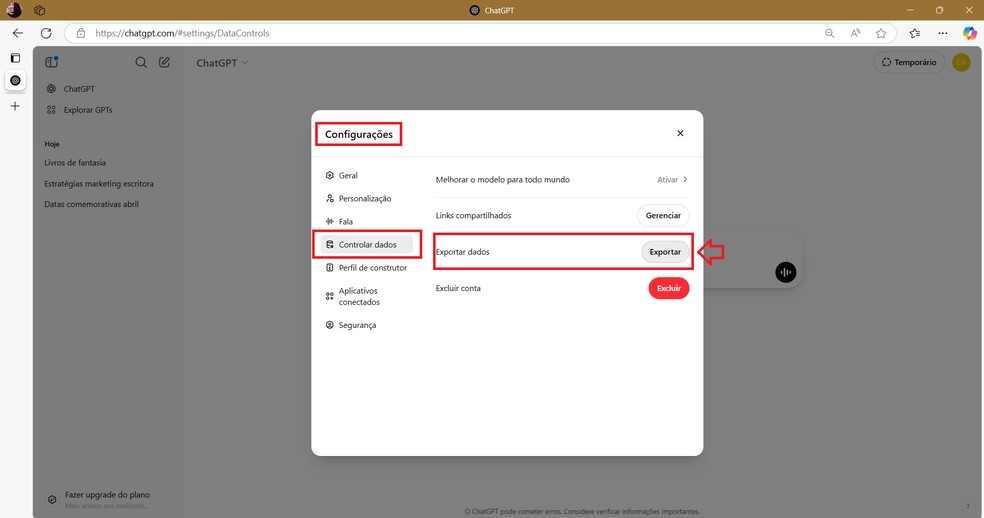Open the workspaces icon in title bar
This screenshot has width=984, height=518.
40,10
